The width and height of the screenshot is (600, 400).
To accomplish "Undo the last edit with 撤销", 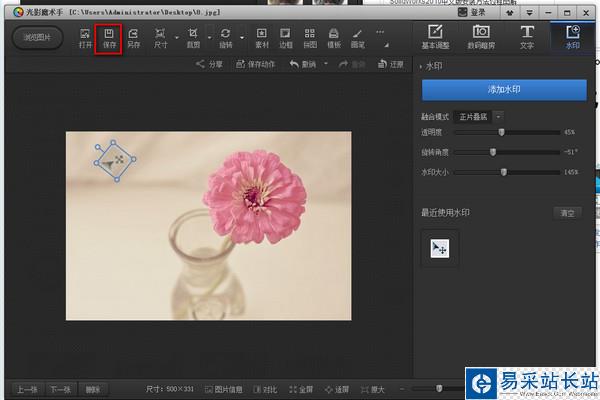I will click(x=303, y=64).
